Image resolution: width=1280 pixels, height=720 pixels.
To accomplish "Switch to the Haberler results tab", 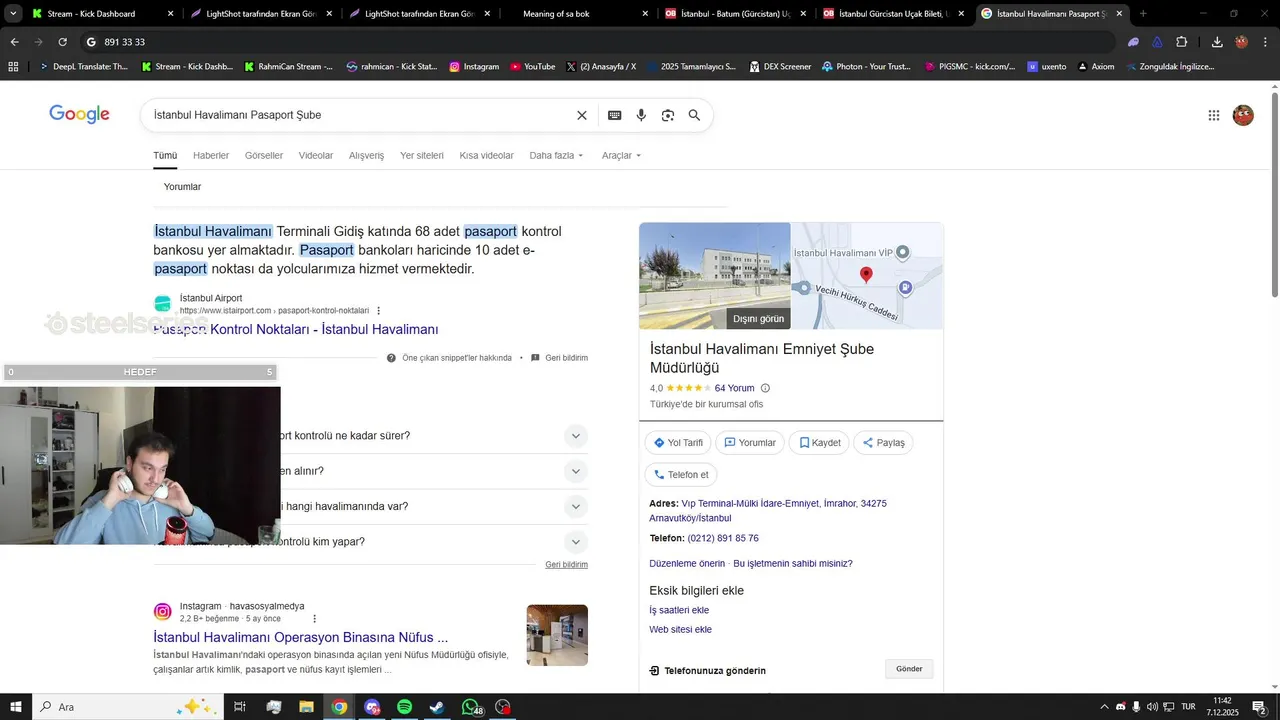I will pyautogui.click(x=211, y=156).
